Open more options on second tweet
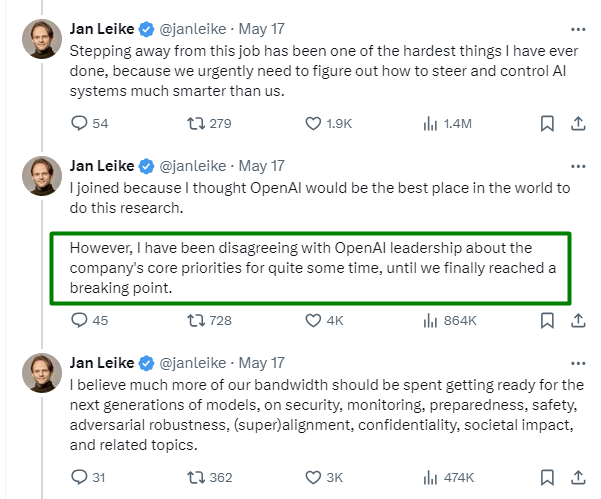Screen dimensions: 601x499 point(577,166)
